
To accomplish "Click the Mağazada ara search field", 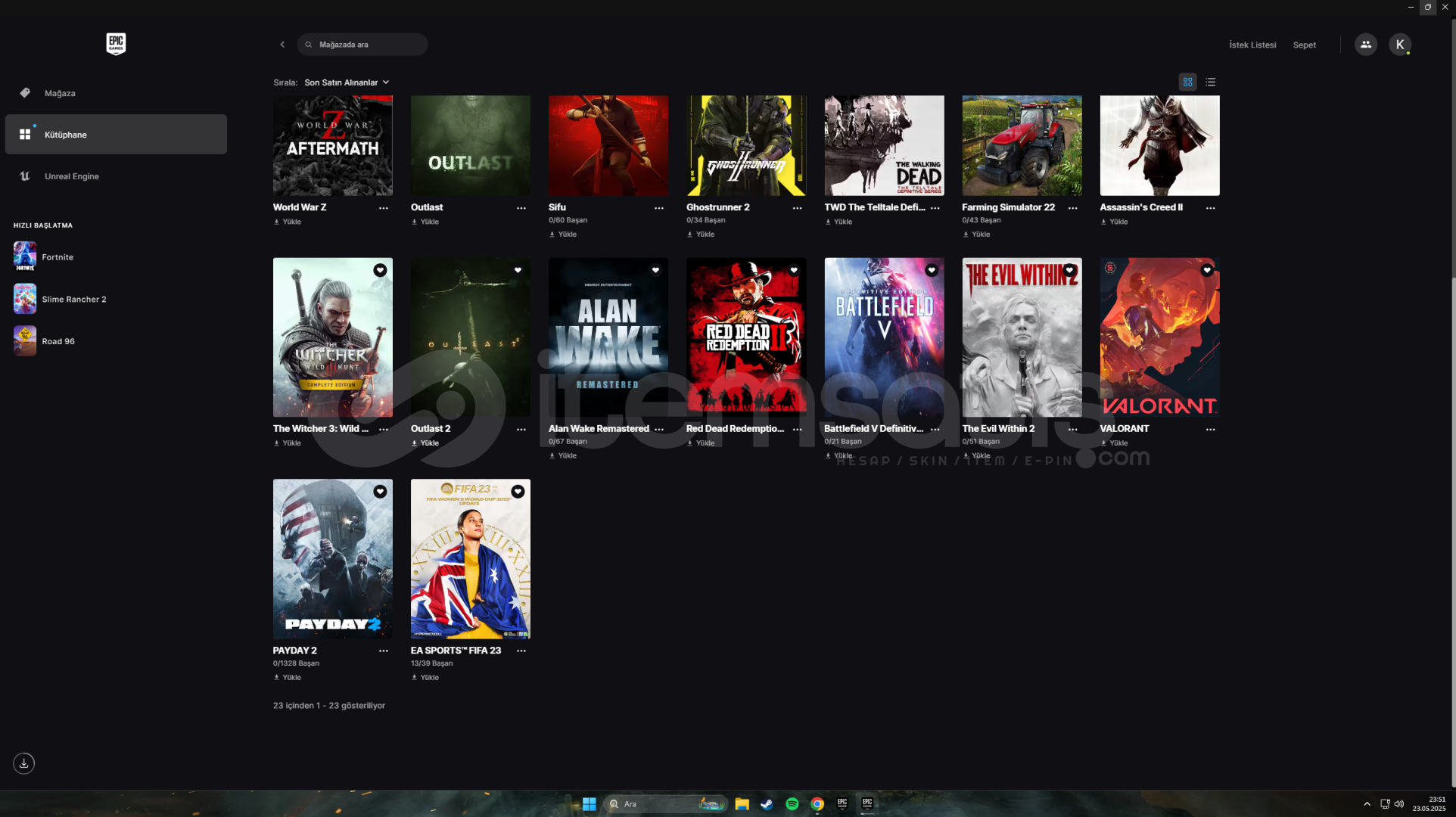I will pyautogui.click(x=362, y=45).
